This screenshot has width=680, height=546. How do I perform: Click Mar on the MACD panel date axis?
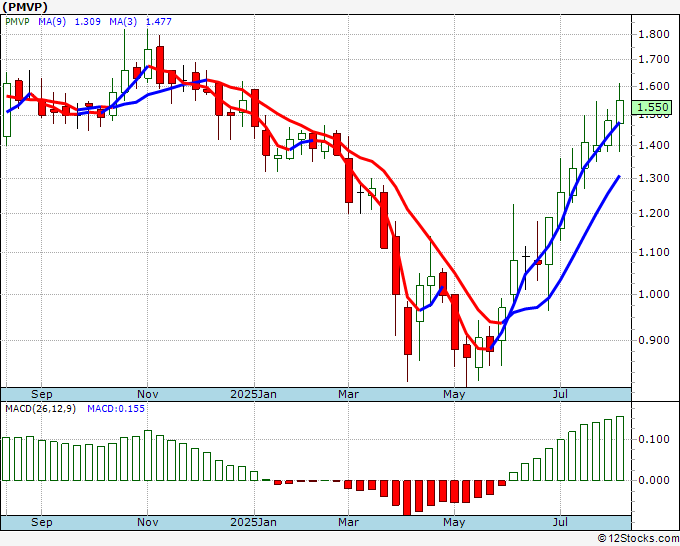click(348, 522)
